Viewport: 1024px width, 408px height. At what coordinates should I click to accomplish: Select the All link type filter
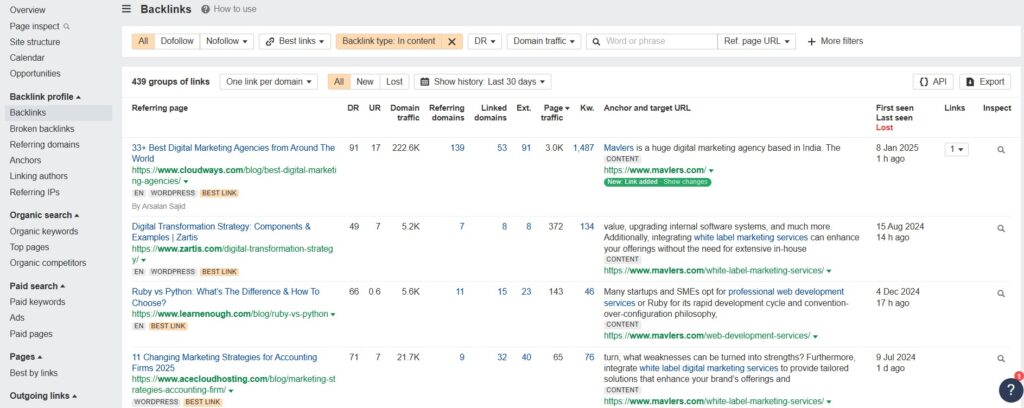[143, 41]
